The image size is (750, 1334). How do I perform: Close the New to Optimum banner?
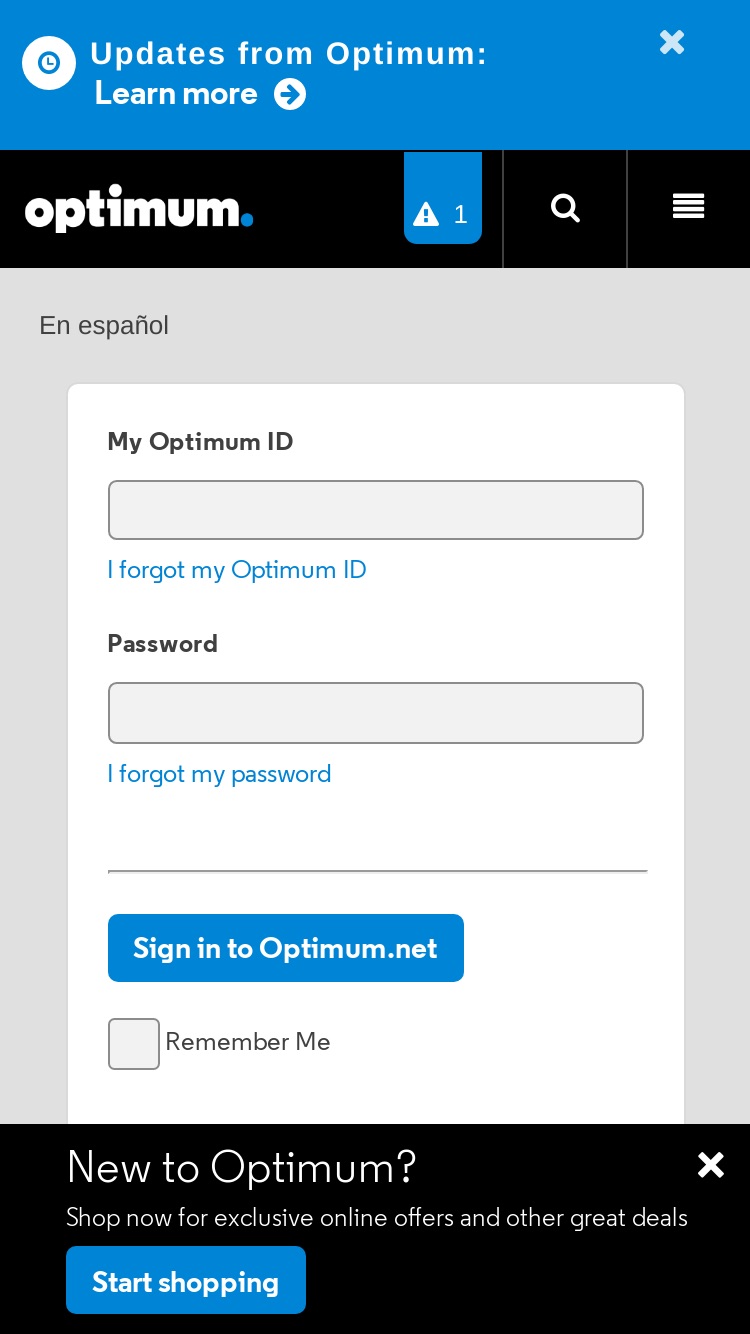click(x=711, y=1165)
